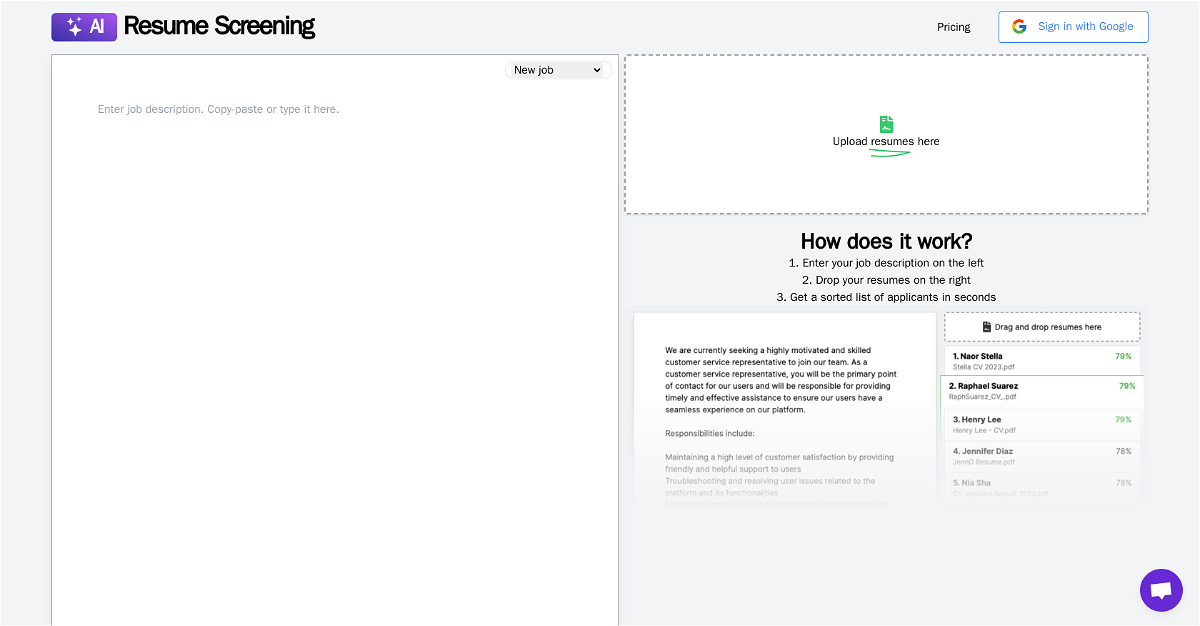Click the sample job description preview
The height and width of the screenshot is (626, 1200).
point(784,410)
